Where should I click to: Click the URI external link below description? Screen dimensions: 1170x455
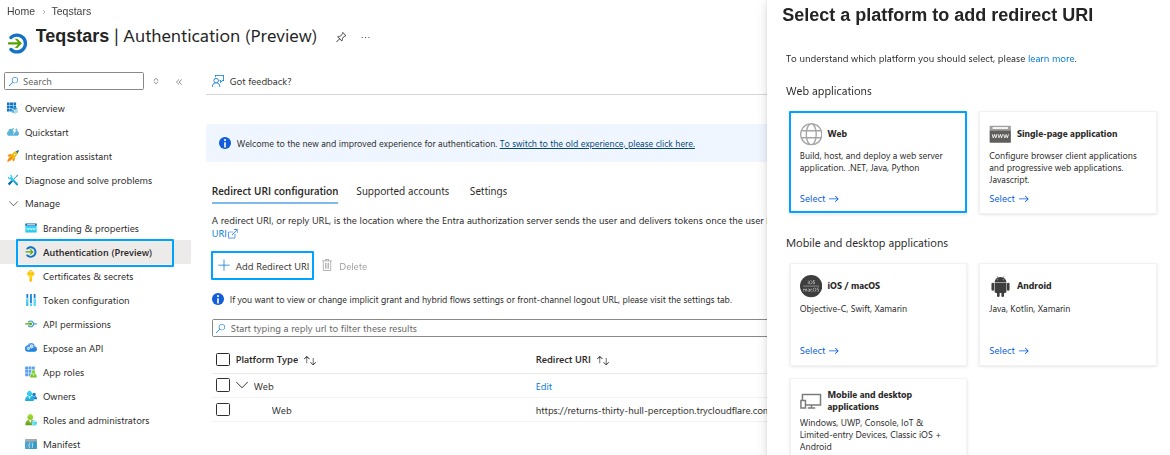coord(225,233)
